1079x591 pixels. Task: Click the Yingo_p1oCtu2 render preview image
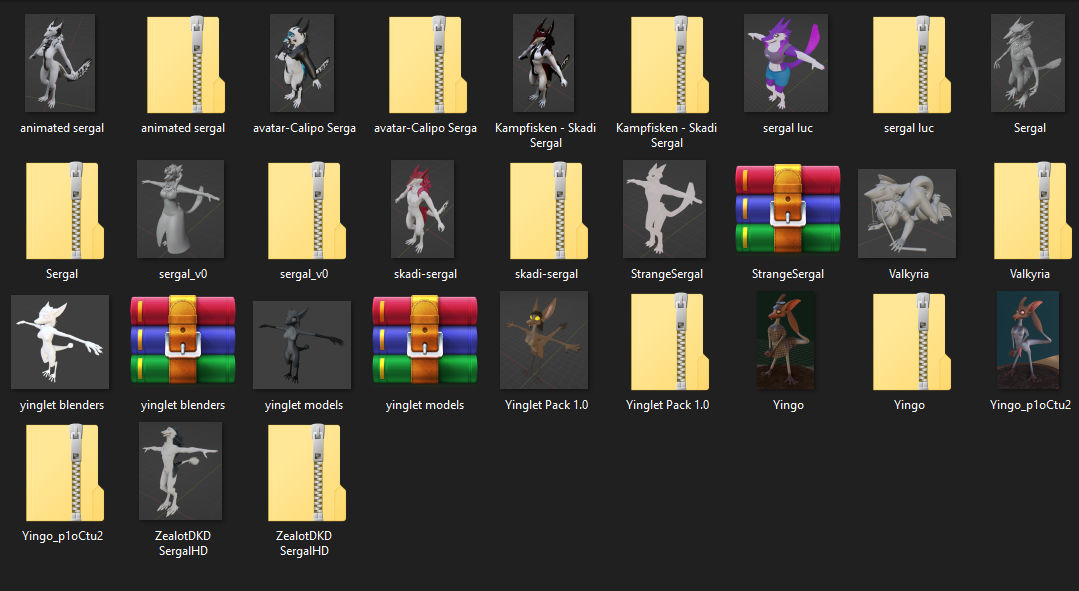tap(1028, 340)
